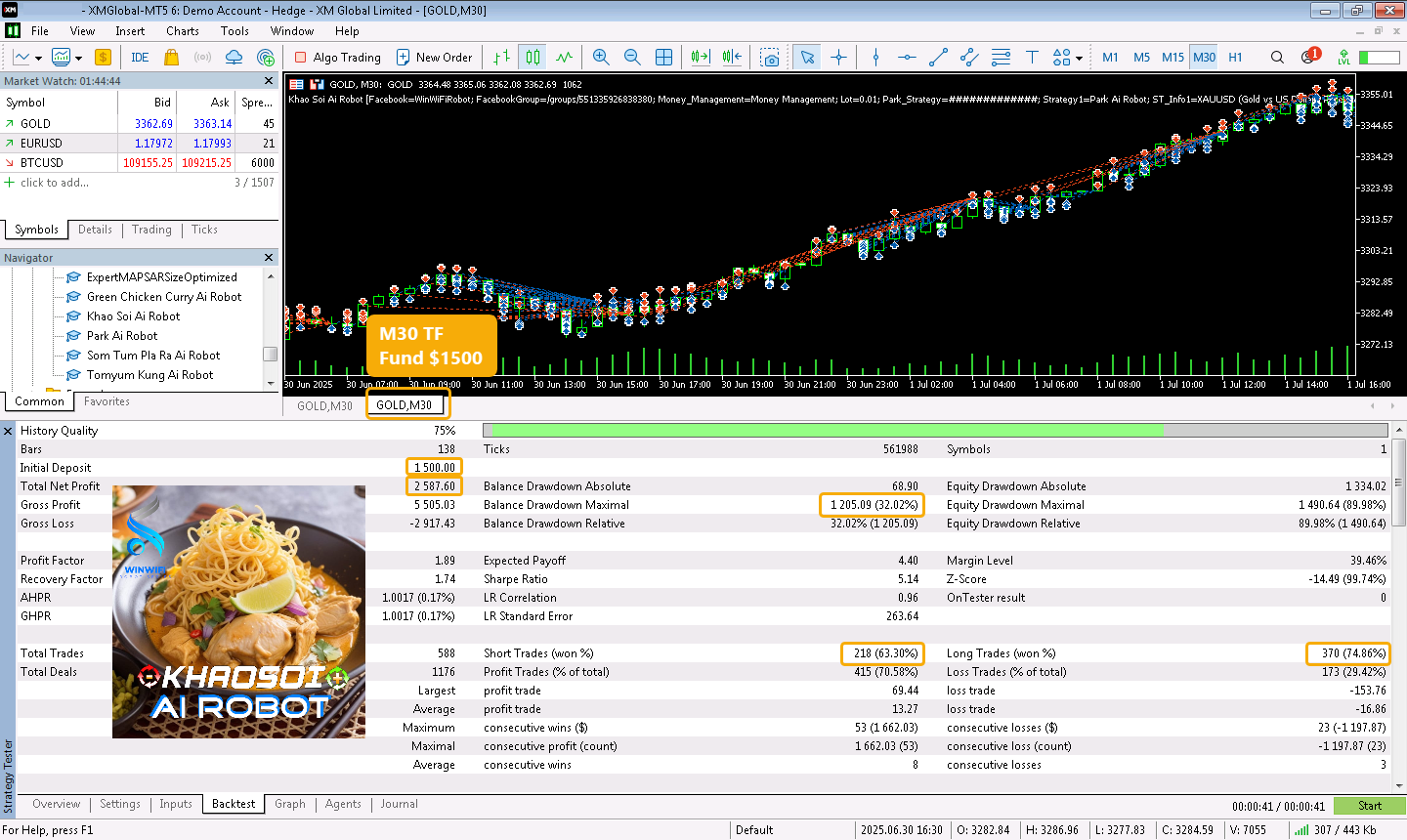Open the Favorites tab in Navigator
Image resolution: width=1407 pixels, height=840 pixels.
tap(107, 401)
